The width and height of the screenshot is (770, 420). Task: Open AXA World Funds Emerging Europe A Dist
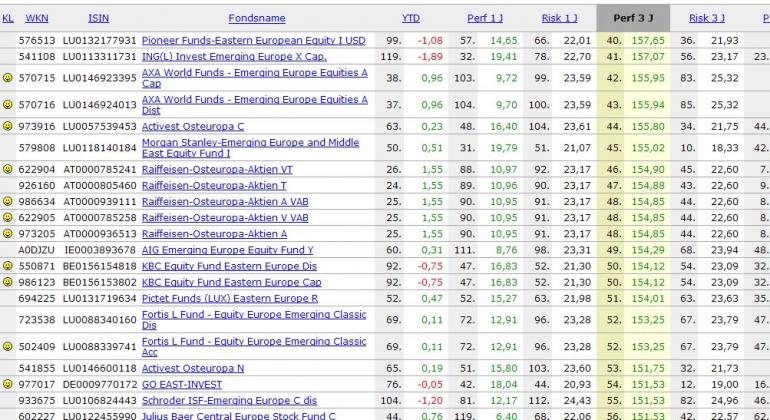pyautogui.click(x=254, y=105)
